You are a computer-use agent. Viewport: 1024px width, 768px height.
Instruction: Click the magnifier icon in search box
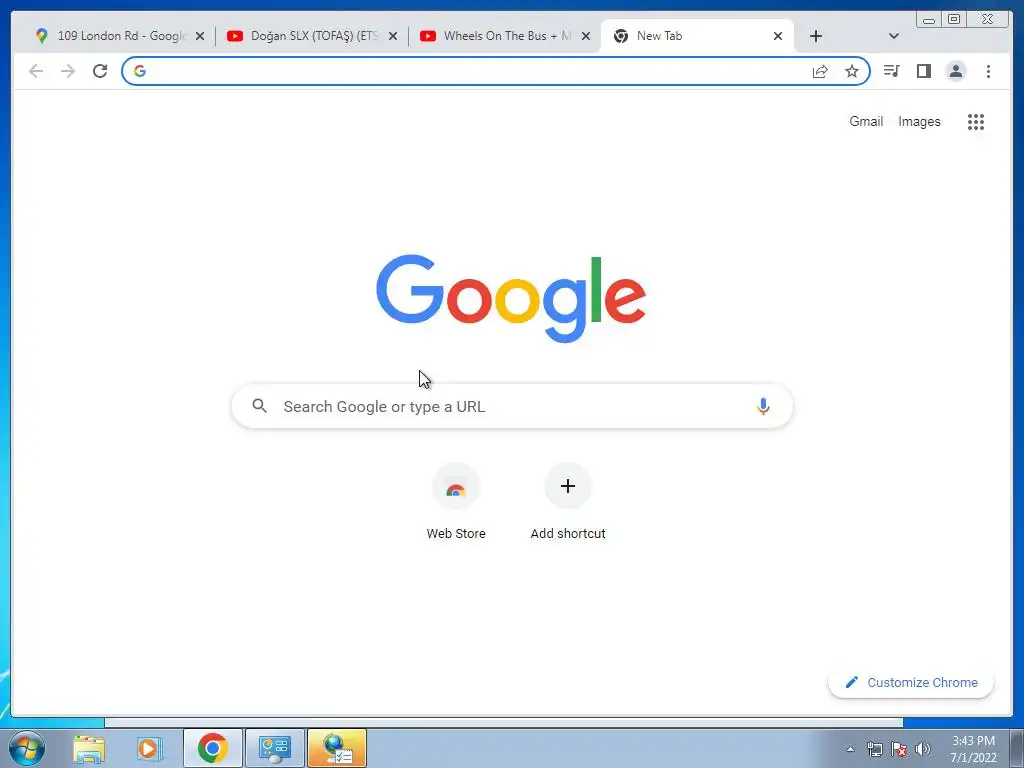pyautogui.click(x=259, y=406)
